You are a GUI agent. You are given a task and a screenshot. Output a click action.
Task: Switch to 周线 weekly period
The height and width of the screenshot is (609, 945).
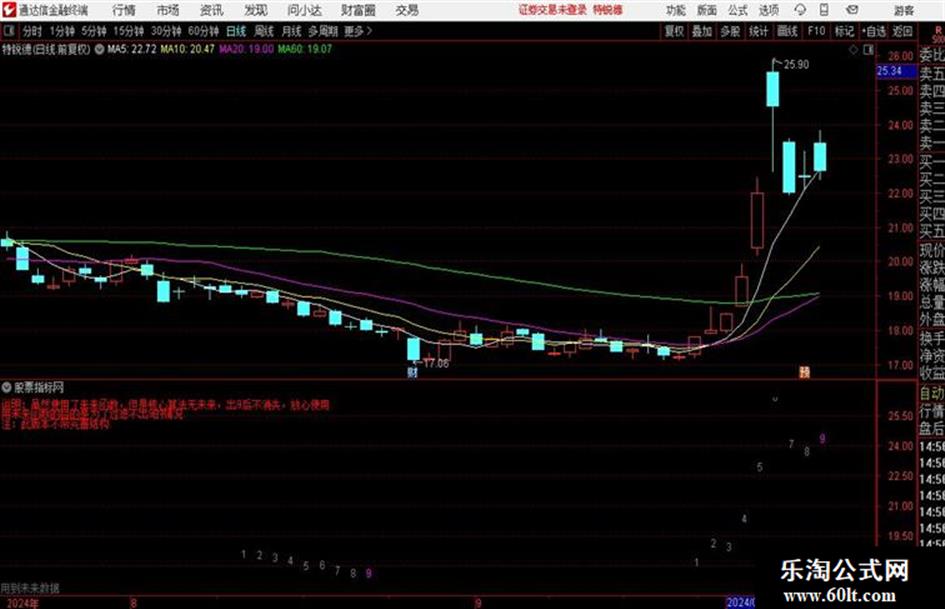(264, 31)
